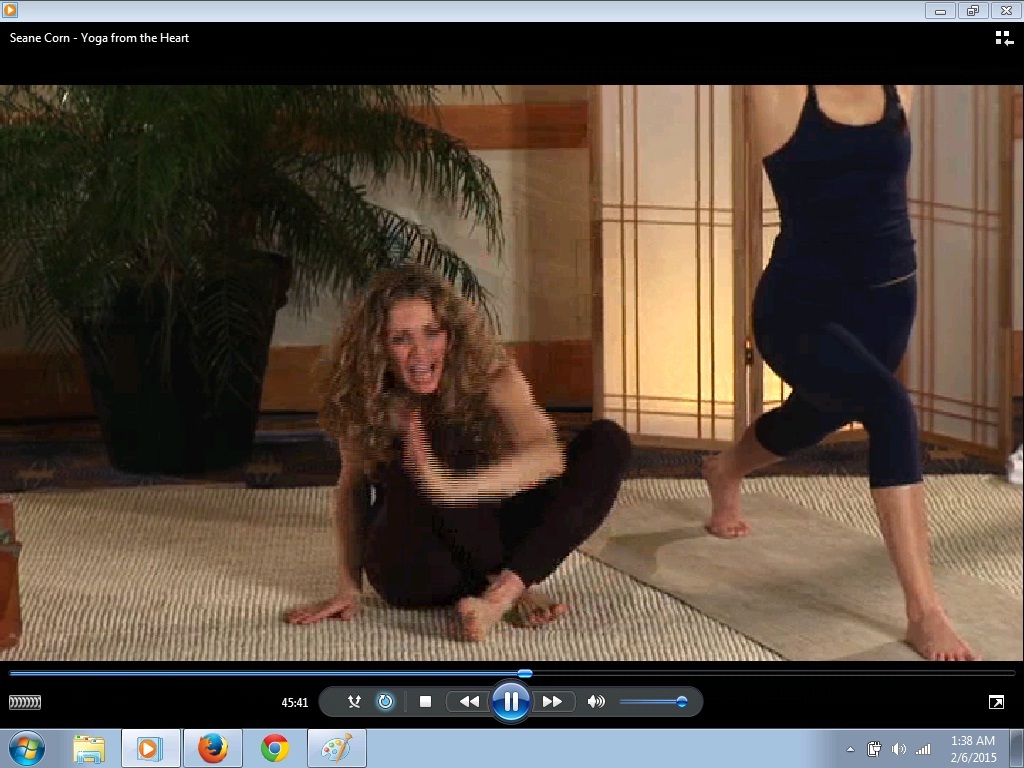Open Paint from the taskbar

(337, 748)
